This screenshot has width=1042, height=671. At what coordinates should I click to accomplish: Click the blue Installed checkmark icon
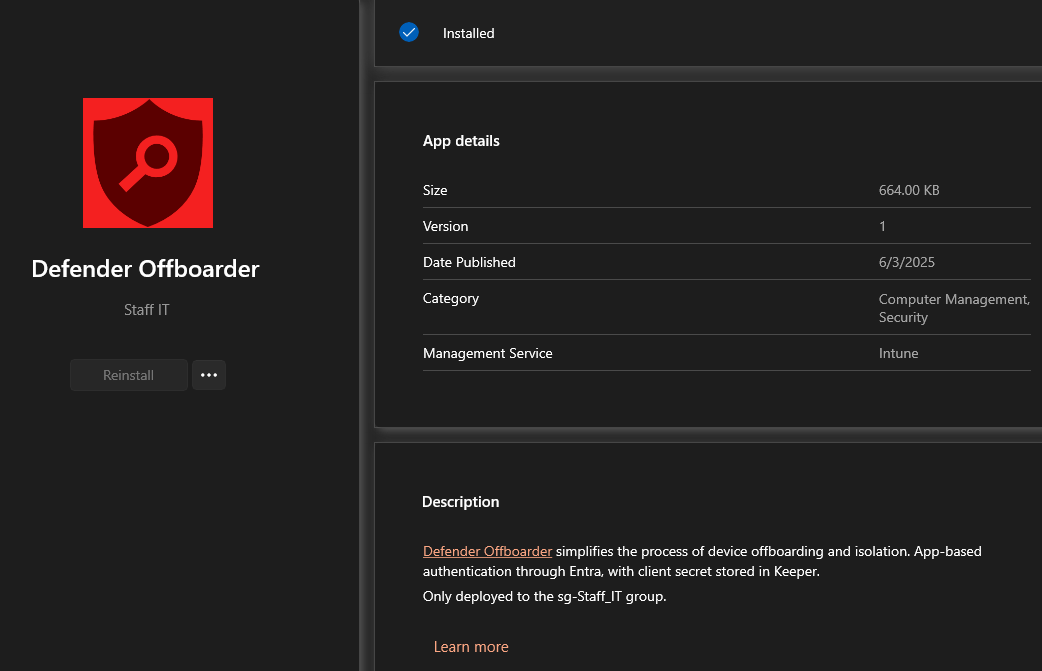pos(409,32)
